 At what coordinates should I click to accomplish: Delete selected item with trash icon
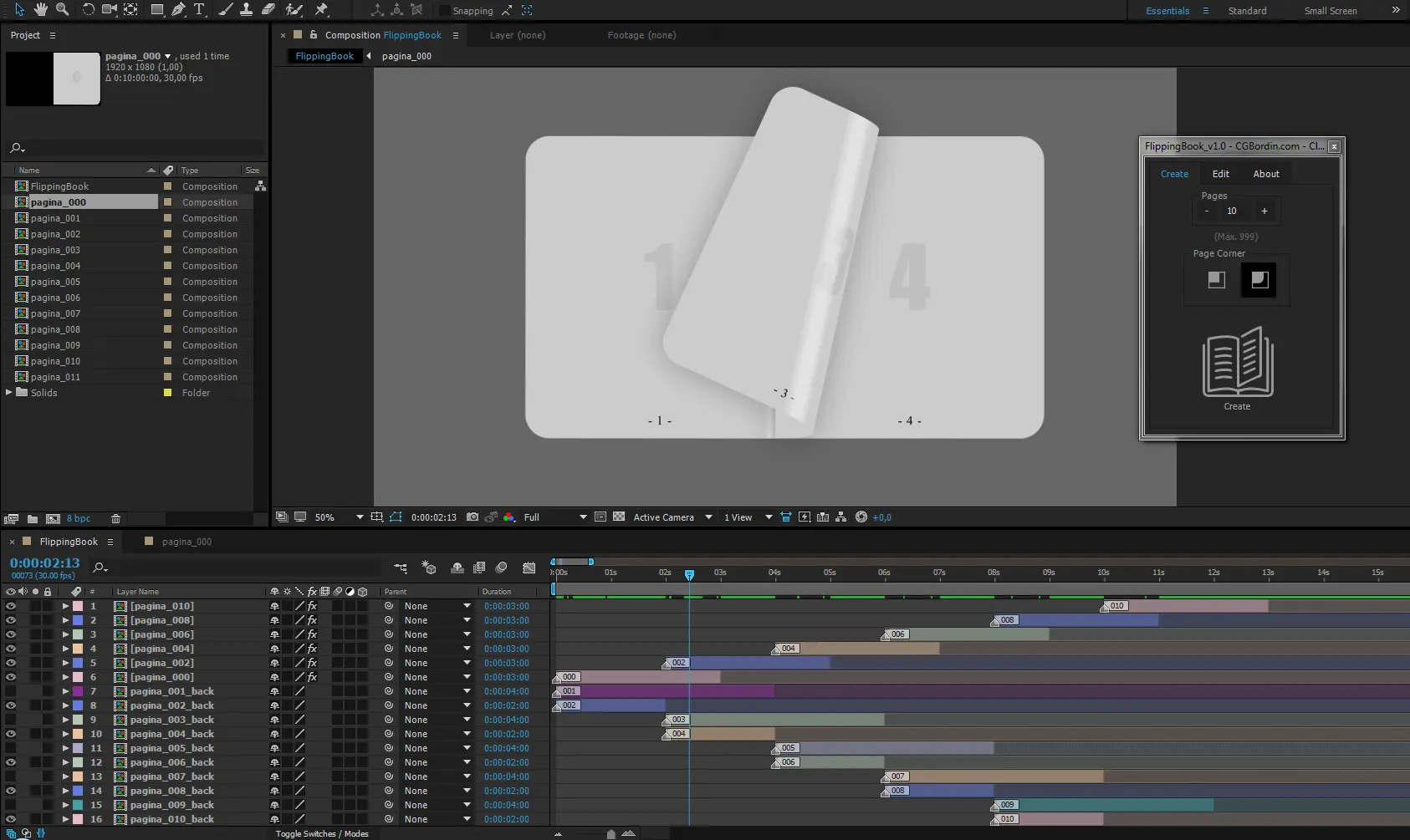pyautogui.click(x=116, y=519)
